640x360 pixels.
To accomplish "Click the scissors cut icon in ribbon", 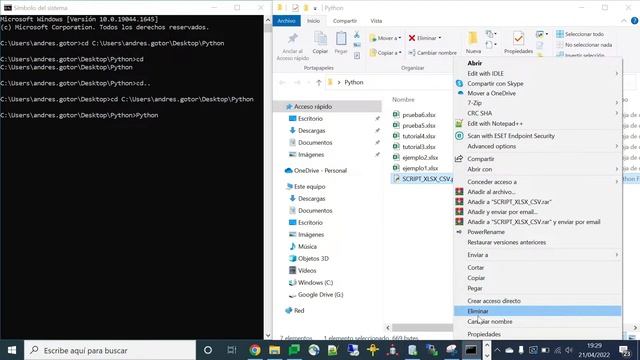I will [357, 35].
